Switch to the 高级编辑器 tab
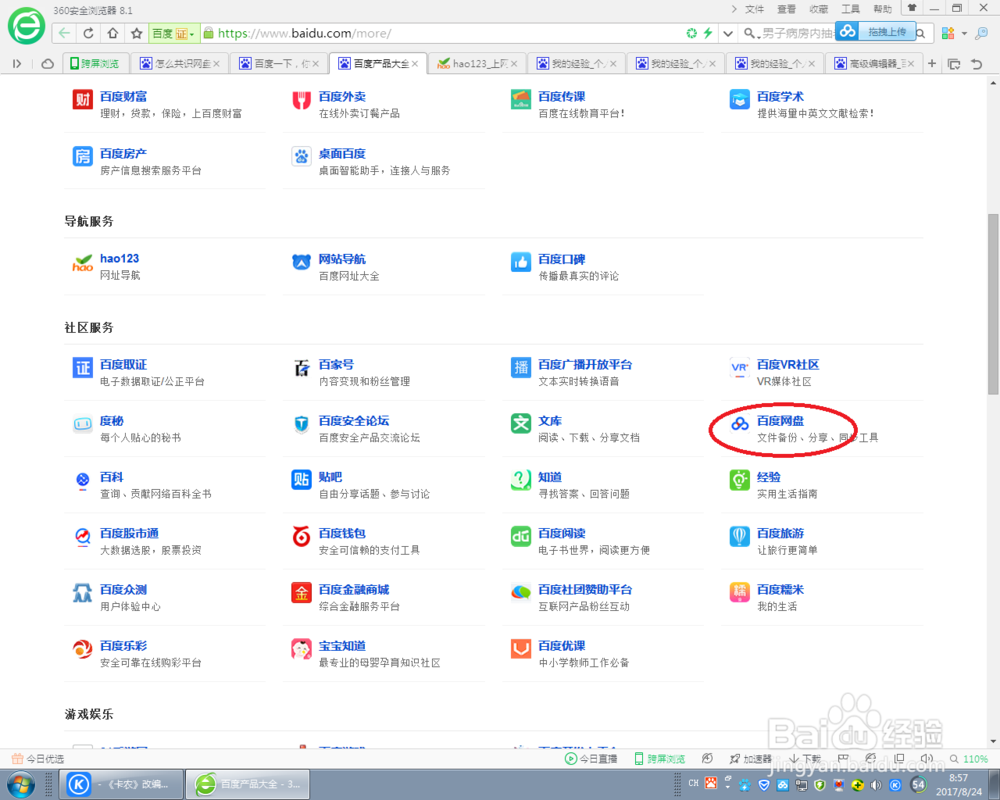Viewport: 1000px width, 800px height. tap(875, 63)
